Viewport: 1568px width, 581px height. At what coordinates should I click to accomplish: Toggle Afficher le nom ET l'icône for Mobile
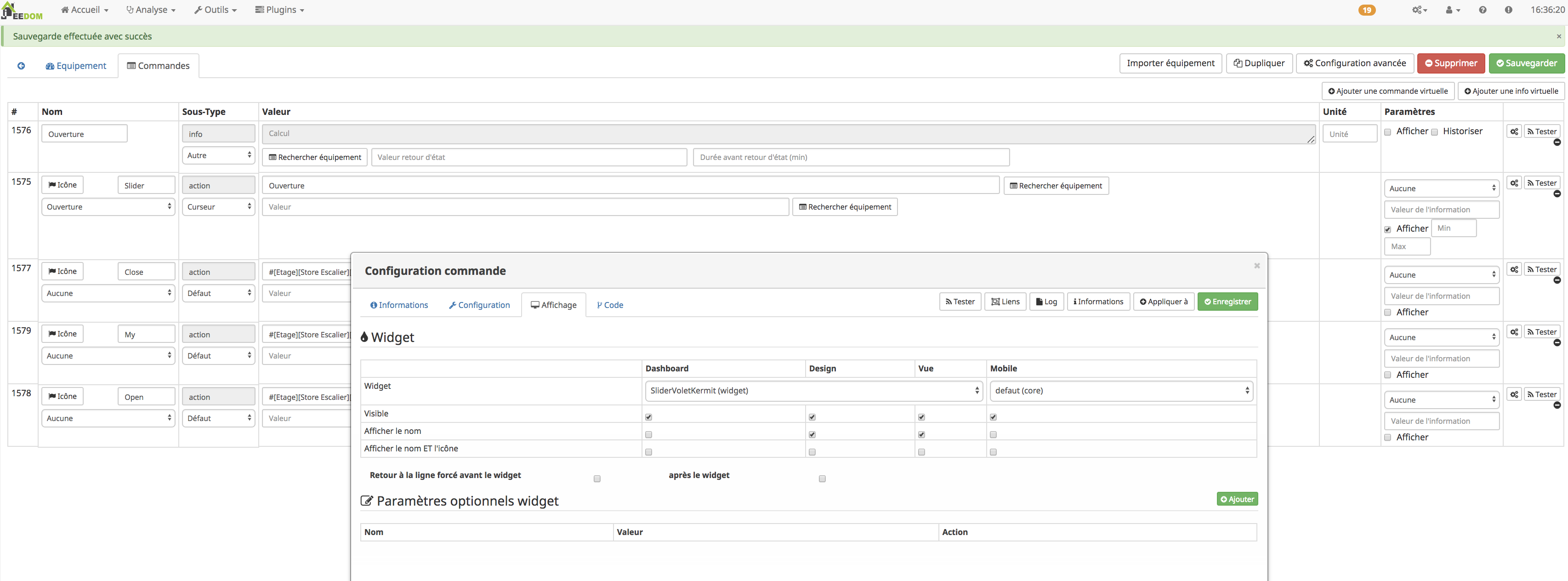pyautogui.click(x=994, y=452)
